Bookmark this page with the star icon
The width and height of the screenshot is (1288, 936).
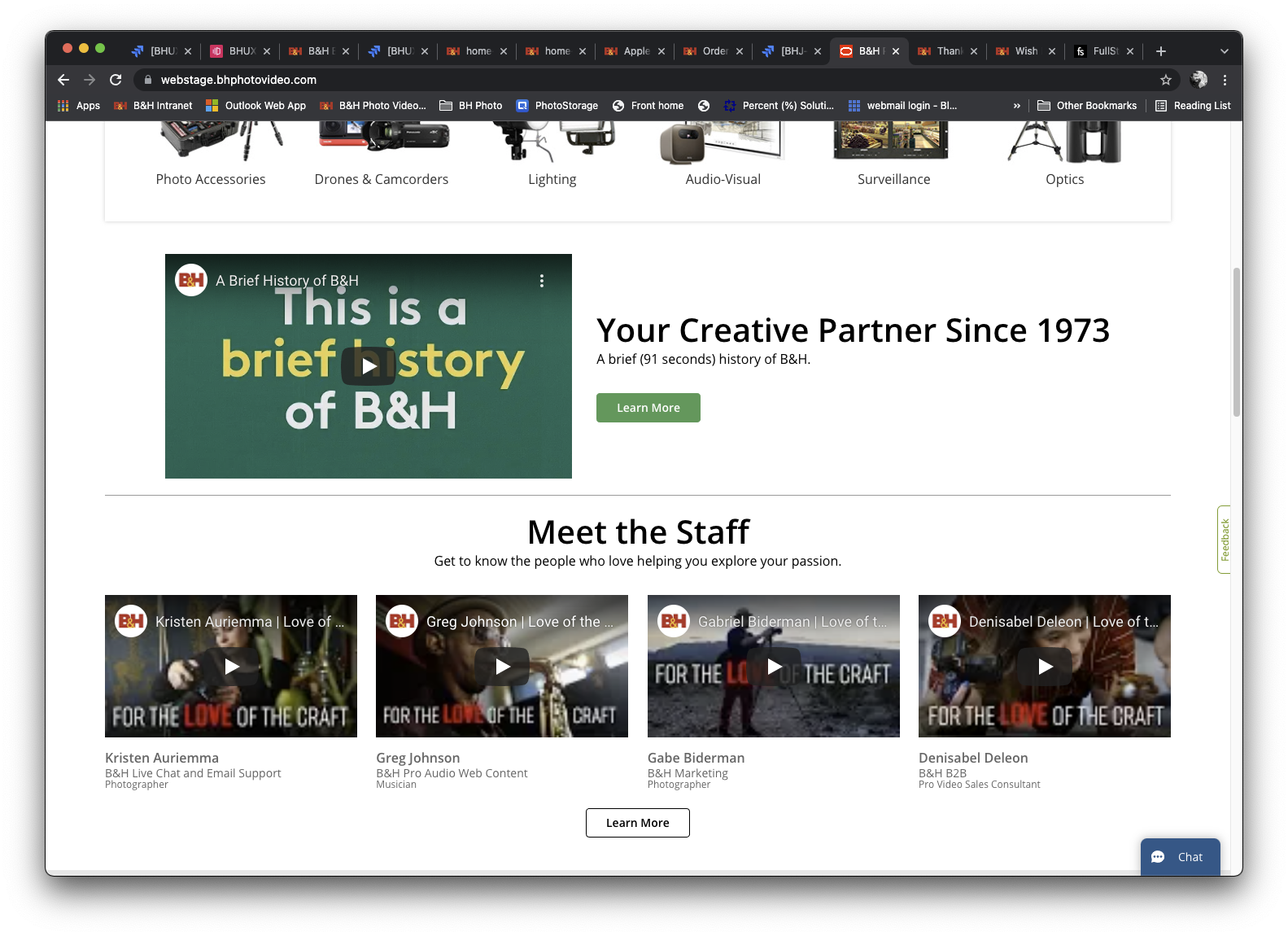click(1166, 80)
